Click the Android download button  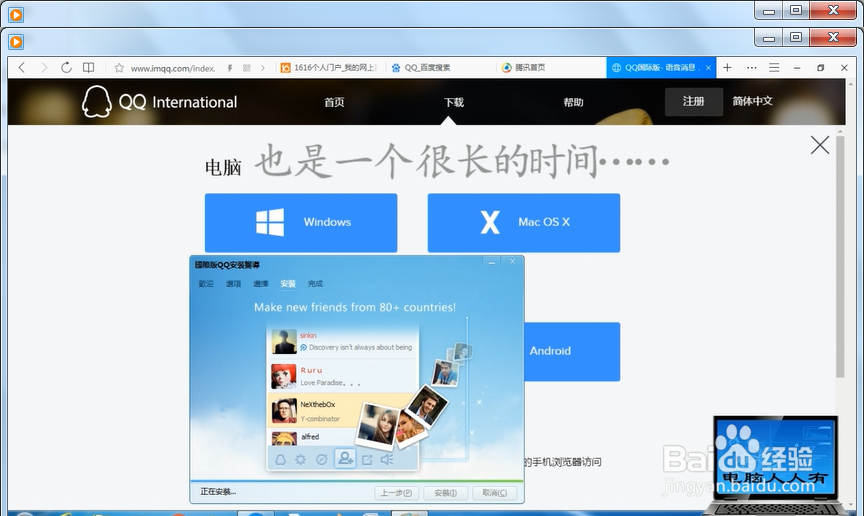[x=572, y=351]
